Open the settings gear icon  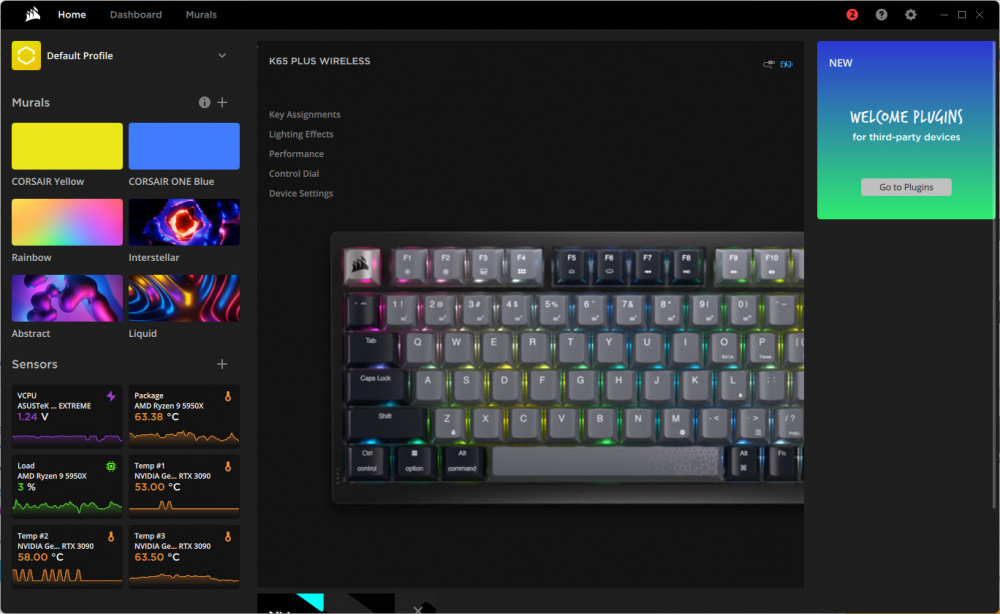911,14
